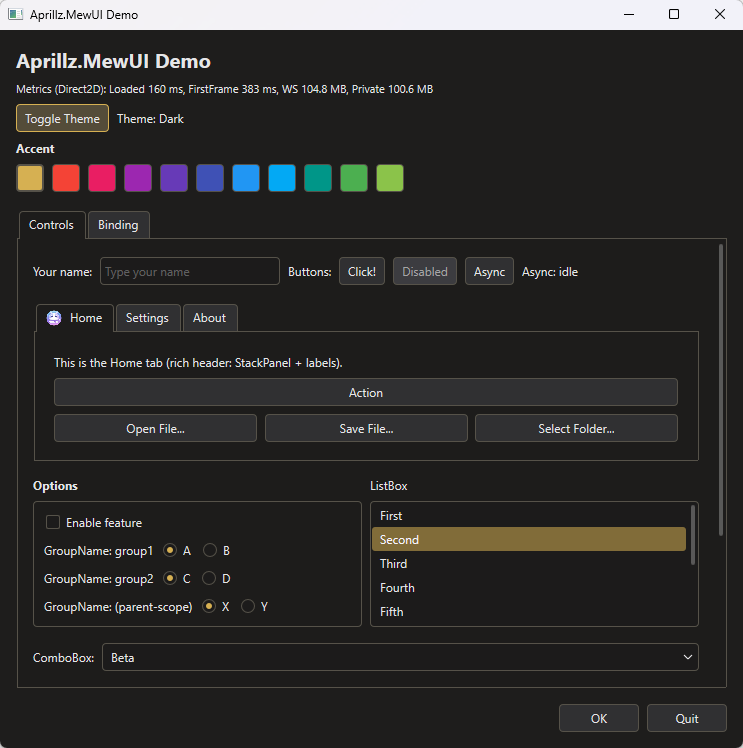
Task: Open the About inner tab
Action: pyautogui.click(x=210, y=318)
